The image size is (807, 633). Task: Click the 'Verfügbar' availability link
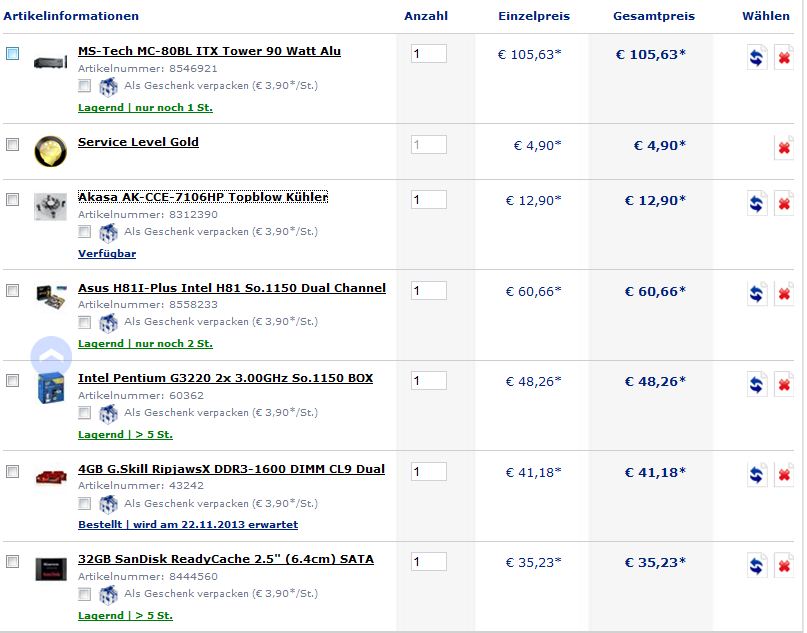(x=107, y=254)
